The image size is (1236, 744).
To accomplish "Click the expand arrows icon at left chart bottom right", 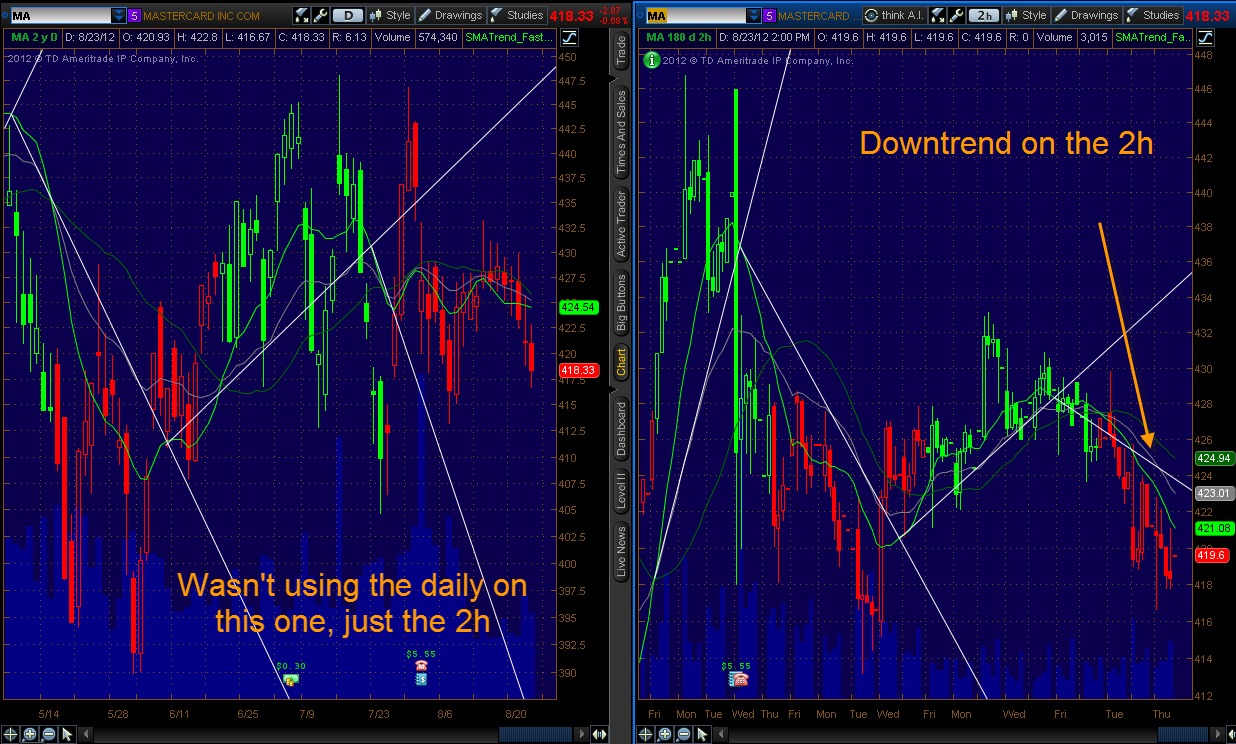I will tap(600, 734).
